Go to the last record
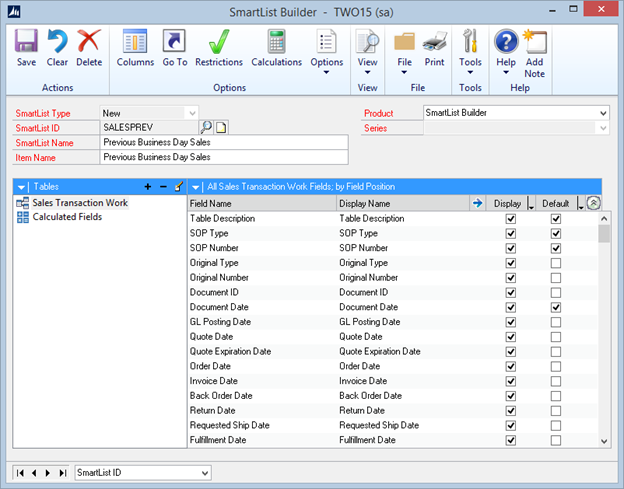 coord(62,473)
